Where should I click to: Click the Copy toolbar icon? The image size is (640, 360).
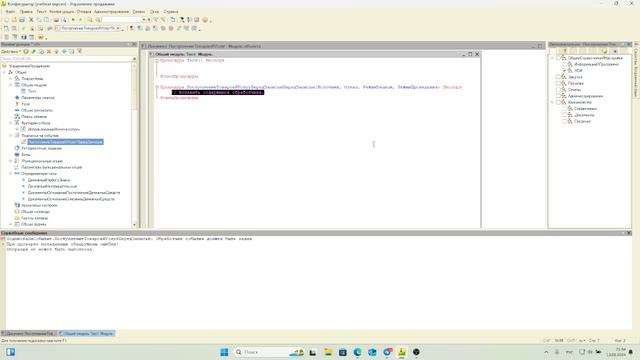coord(39,20)
